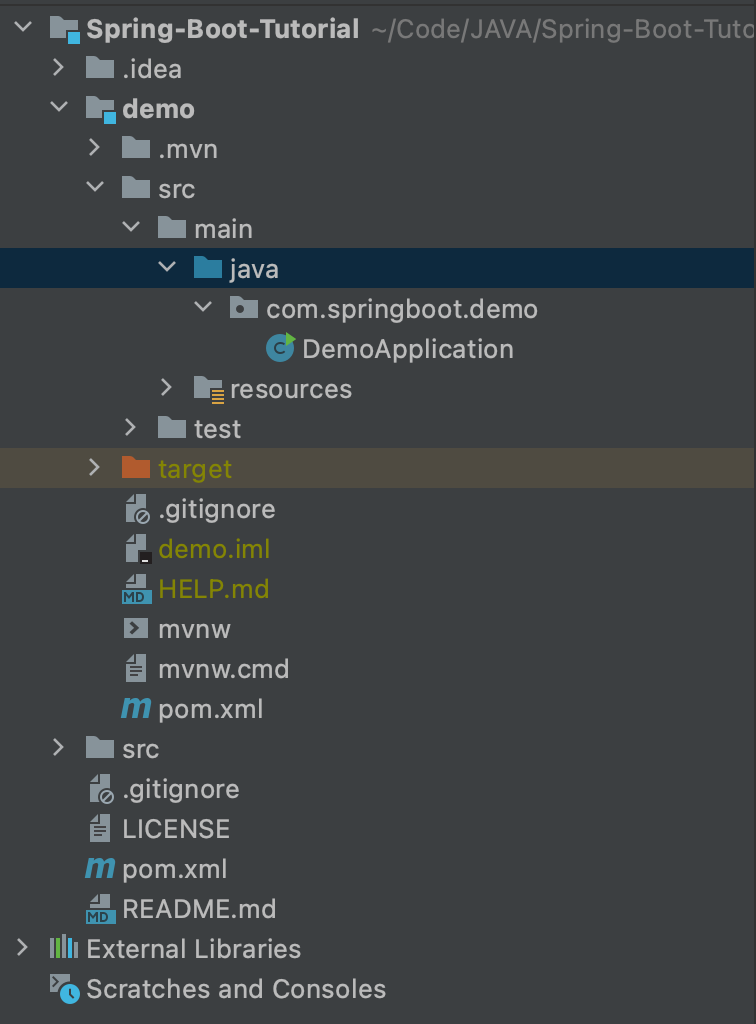
Task: Expand the root-level src folder chevron
Action: [x=59, y=747]
